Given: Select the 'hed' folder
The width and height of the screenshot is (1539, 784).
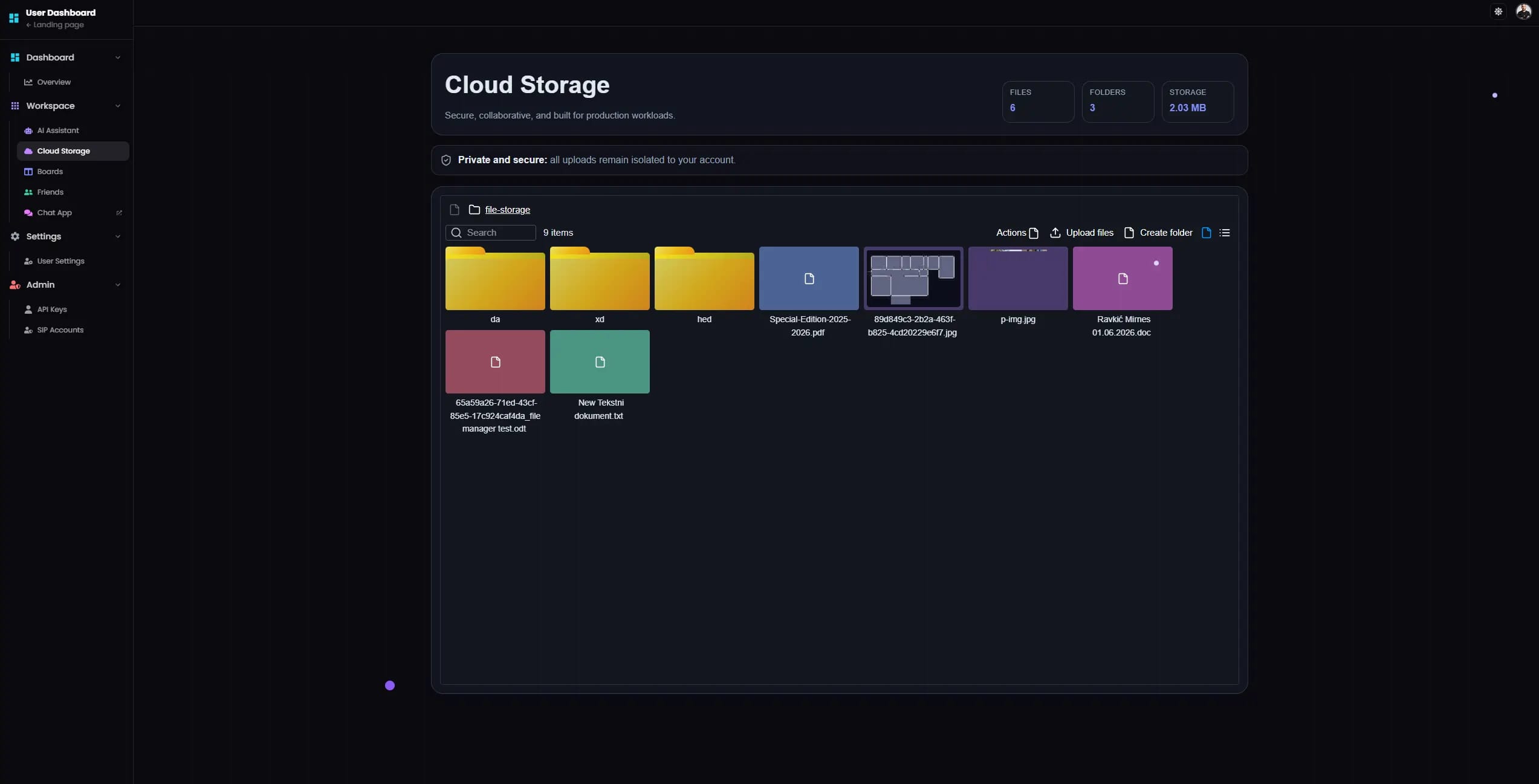Looking at the screenshot, I should point(704,279).
